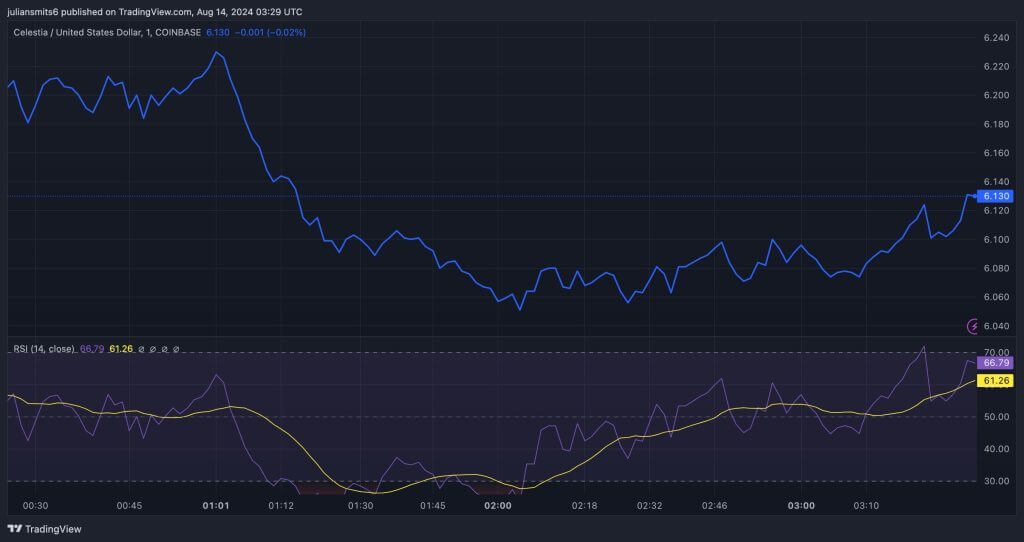The height and width of the screenshot is (542, 1024).
Task: Open the TradingView logo link
Action: point(44,529)
